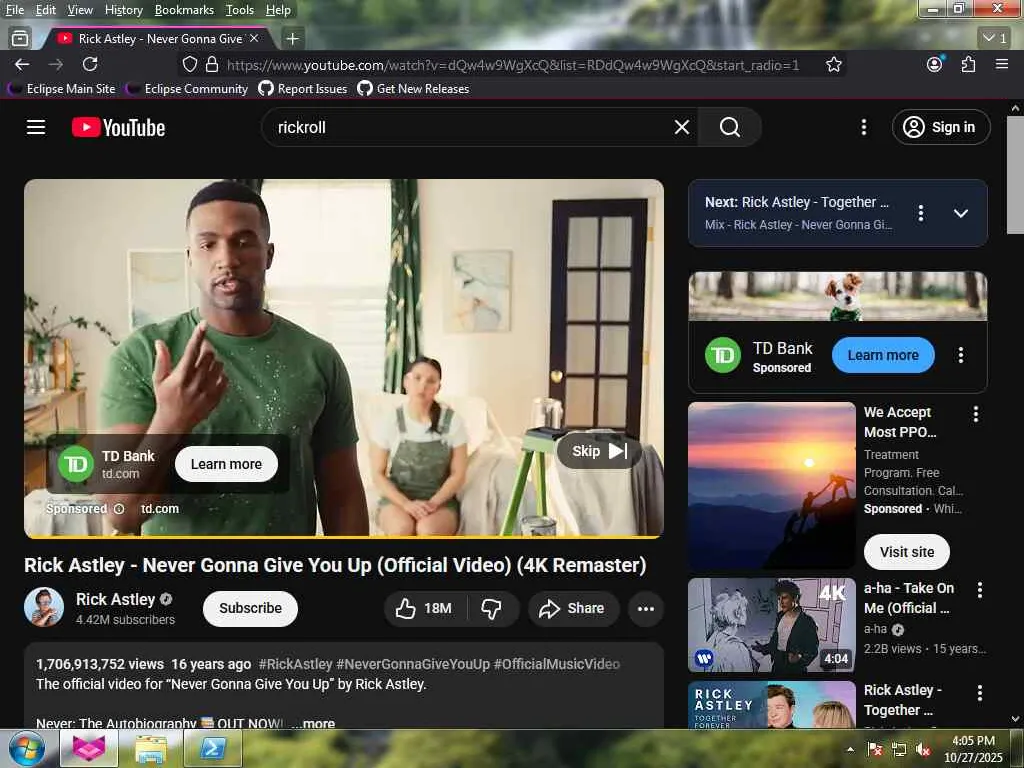Screen dimensions: 1024x768
Task: Open ad info icon next to Sponsored
Action: [x=119, y=509]
